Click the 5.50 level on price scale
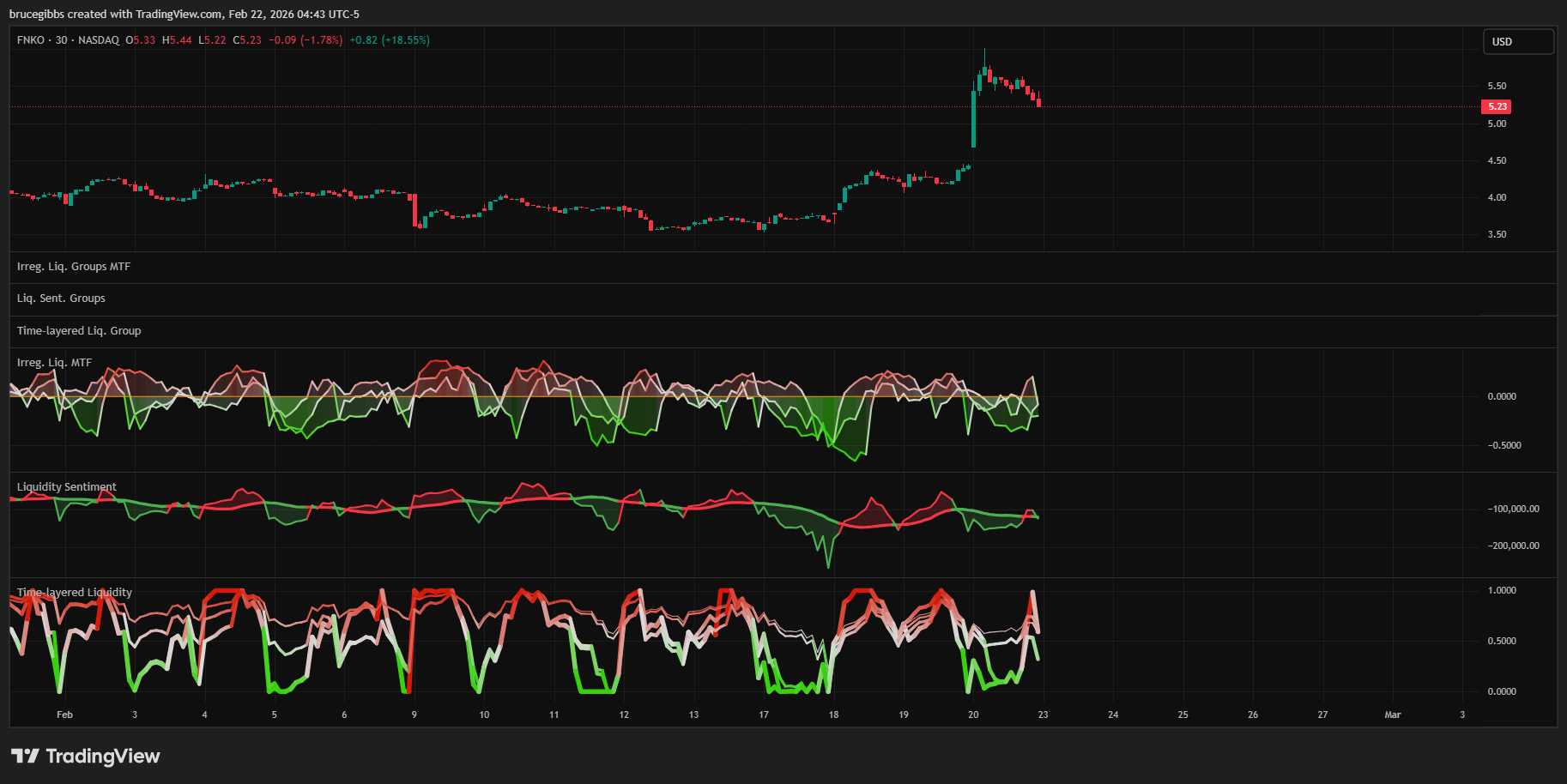 click(x=1497, y=86)
